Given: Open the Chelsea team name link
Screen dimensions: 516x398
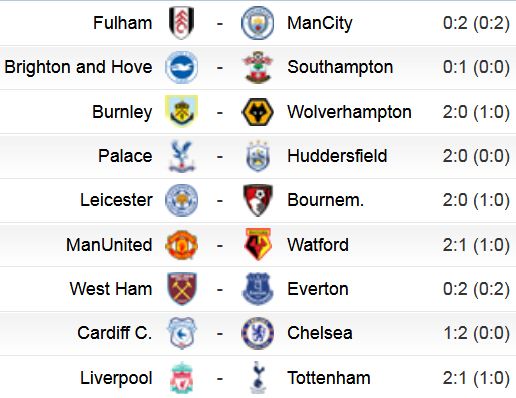Looking at the screenshot, I should click(320, 333).
